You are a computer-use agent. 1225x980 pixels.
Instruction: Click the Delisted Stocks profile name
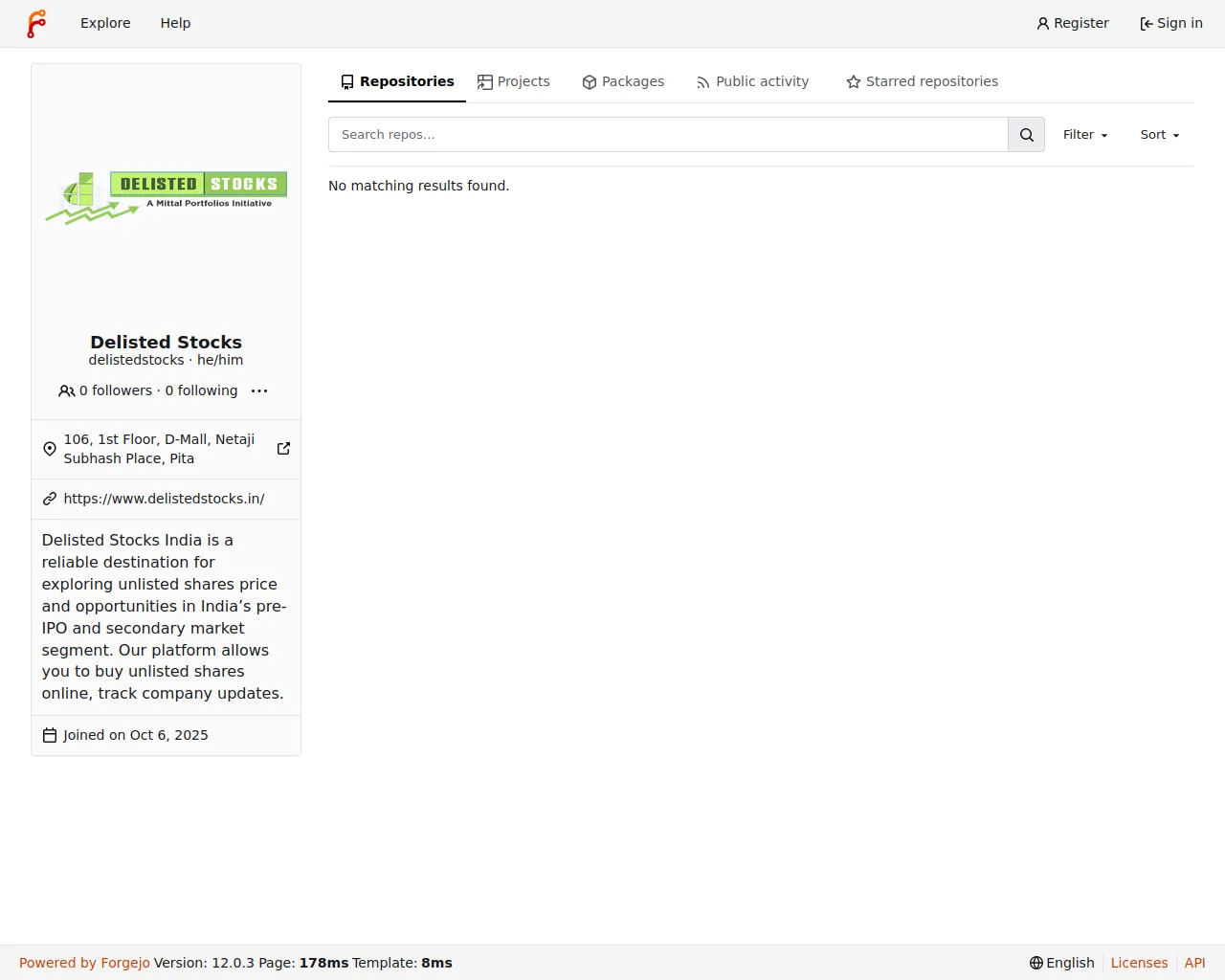pos(167,342)
